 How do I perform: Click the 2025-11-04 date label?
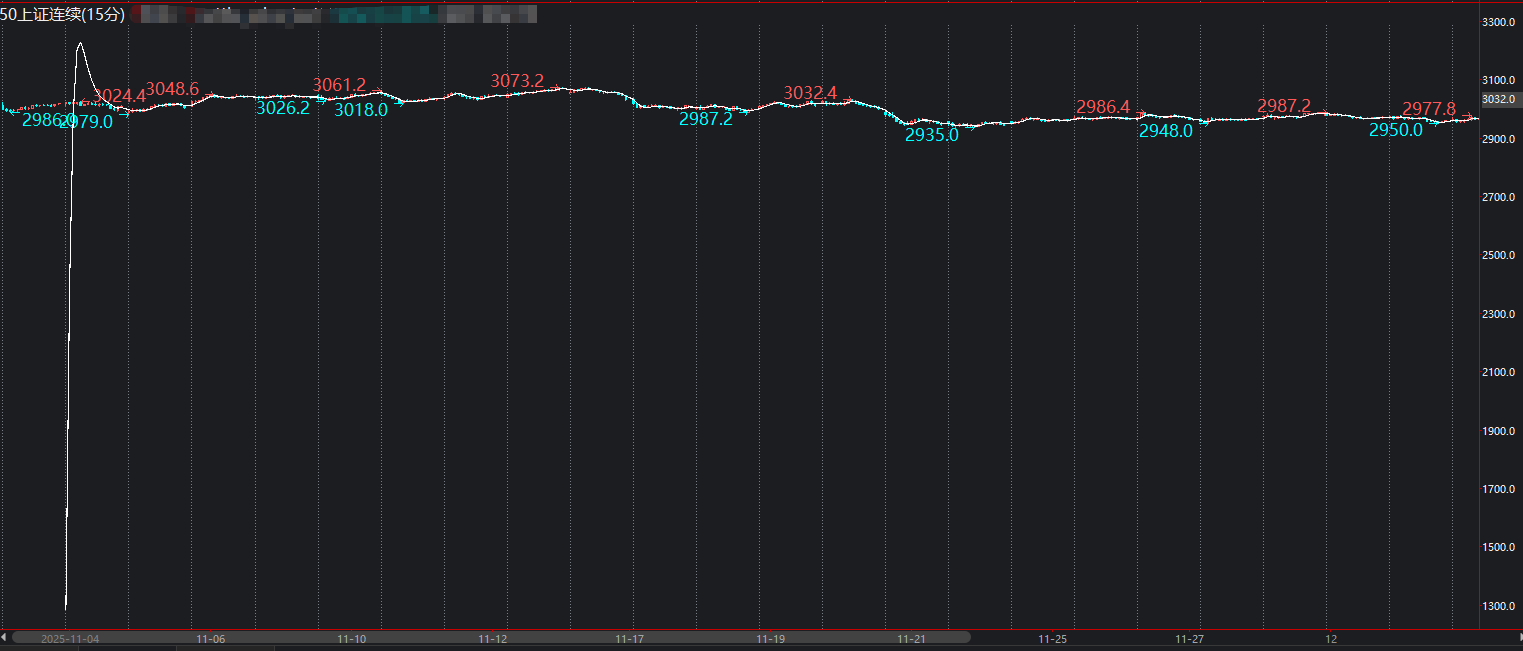tap(69, 638)
